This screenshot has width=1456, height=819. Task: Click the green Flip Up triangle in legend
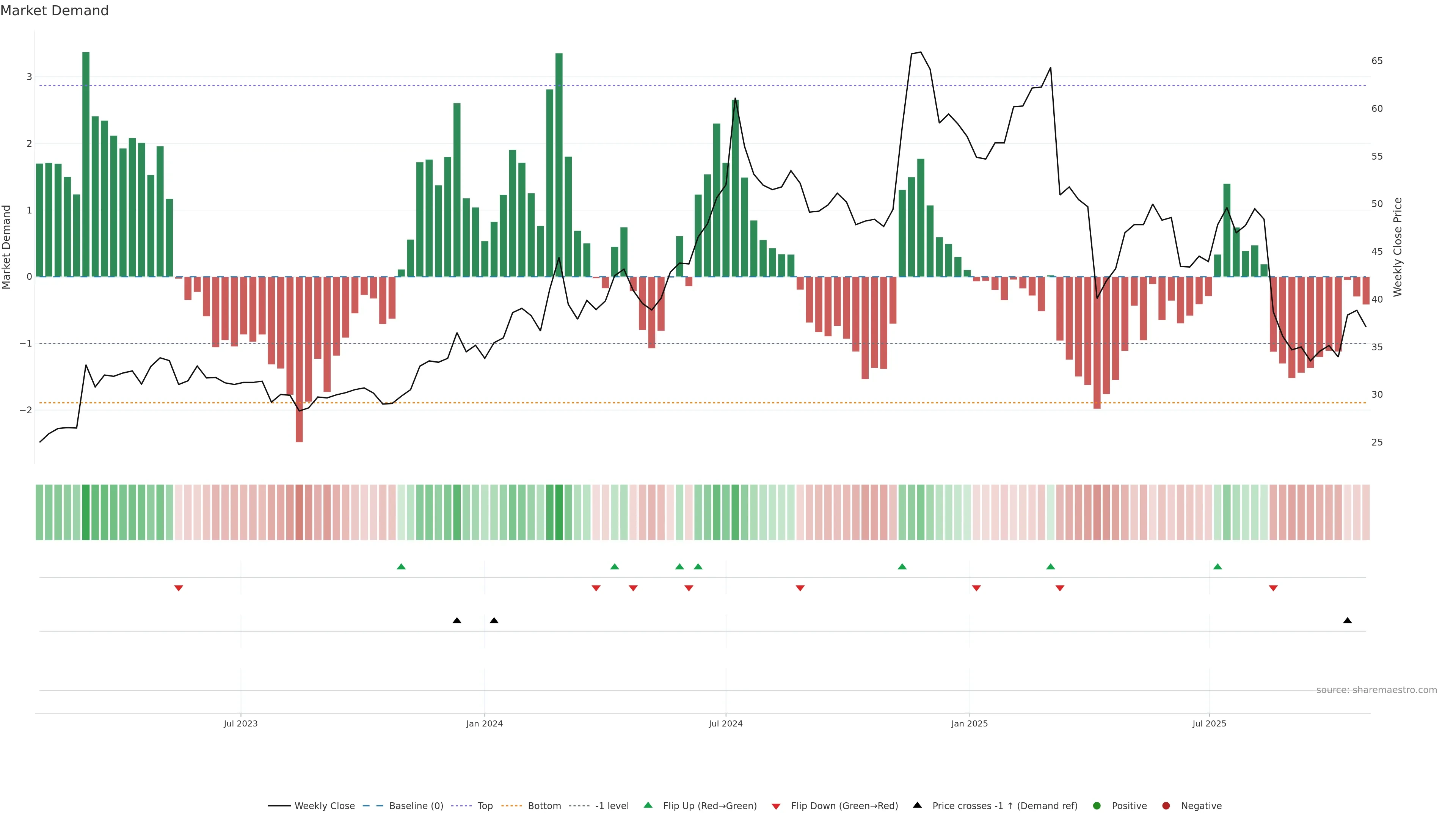[648, 805]
